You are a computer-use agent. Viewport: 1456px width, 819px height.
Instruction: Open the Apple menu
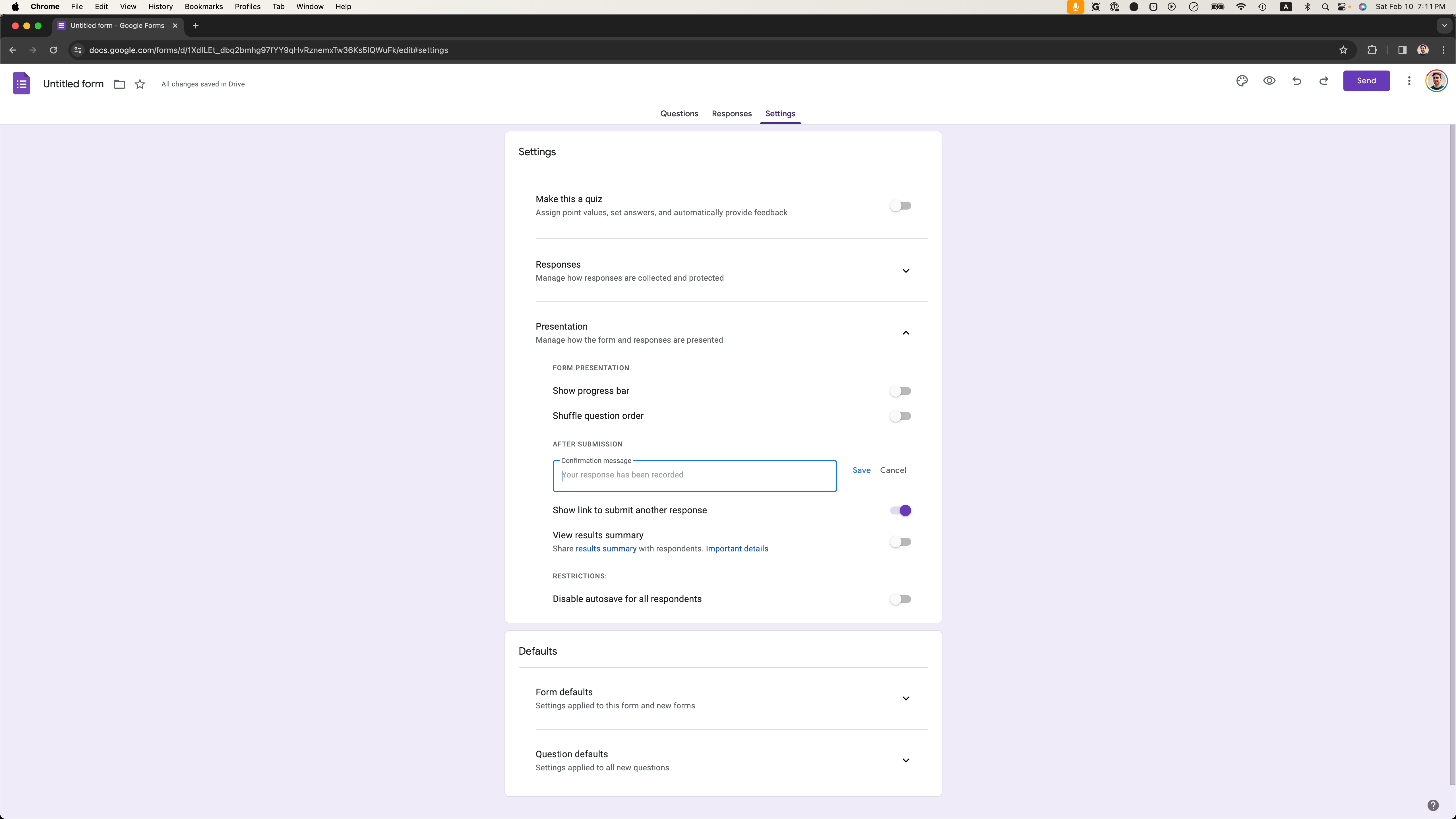15,7
